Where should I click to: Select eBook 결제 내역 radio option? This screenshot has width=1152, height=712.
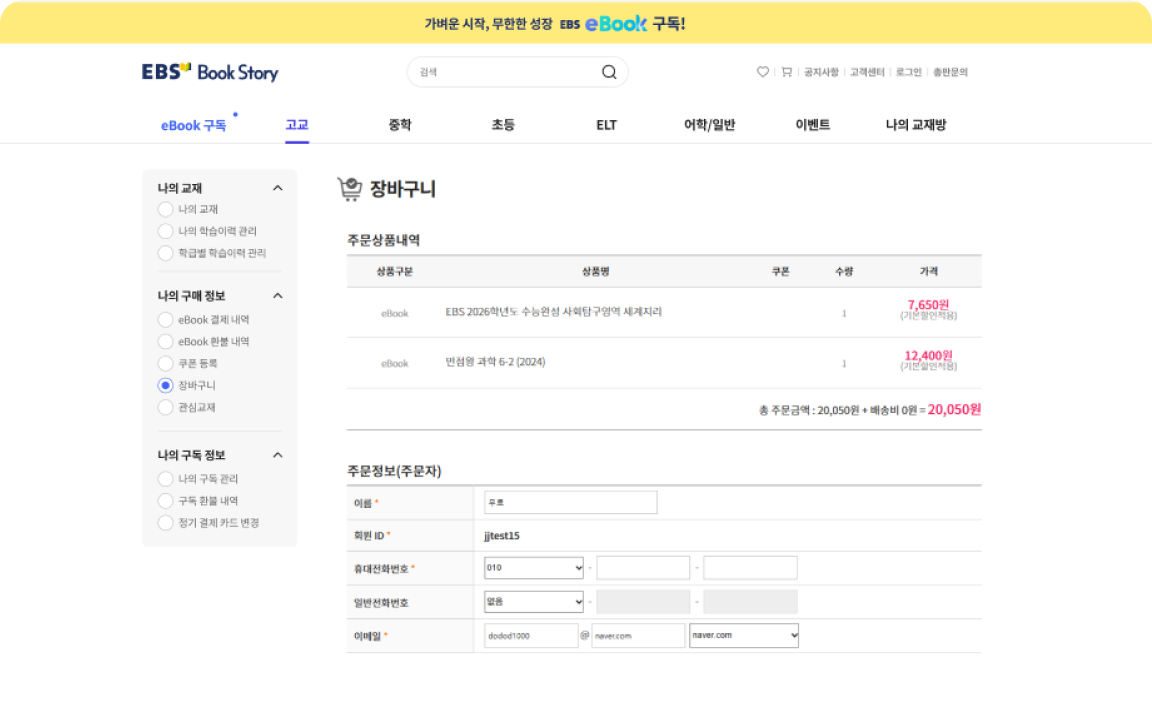tap(165, 320)
